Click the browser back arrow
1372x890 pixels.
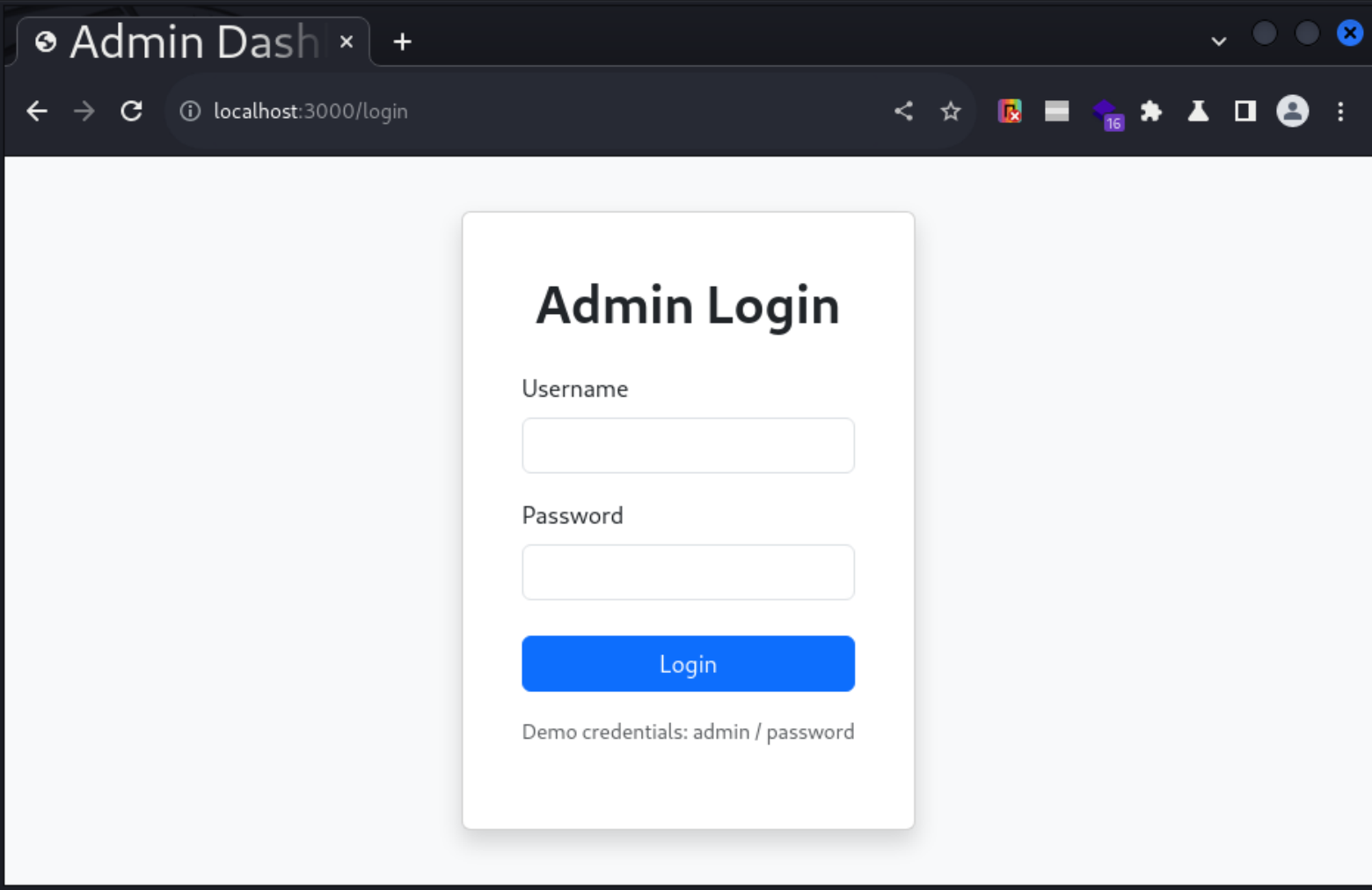37,112
